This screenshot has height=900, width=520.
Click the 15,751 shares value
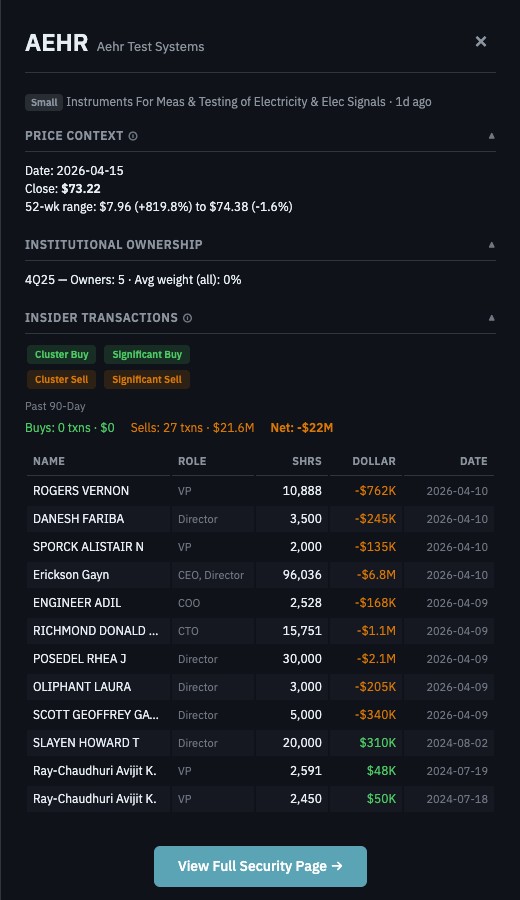point(302,631)
